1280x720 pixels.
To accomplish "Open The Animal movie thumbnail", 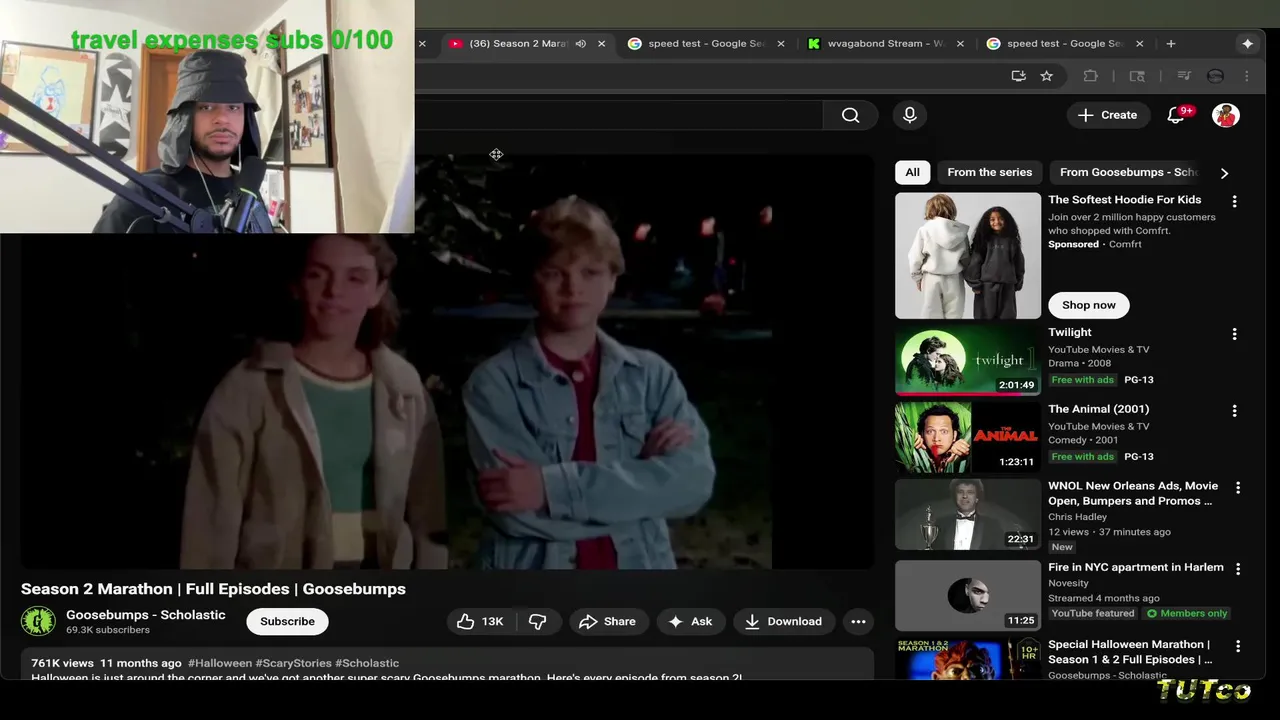I will 967,437.
